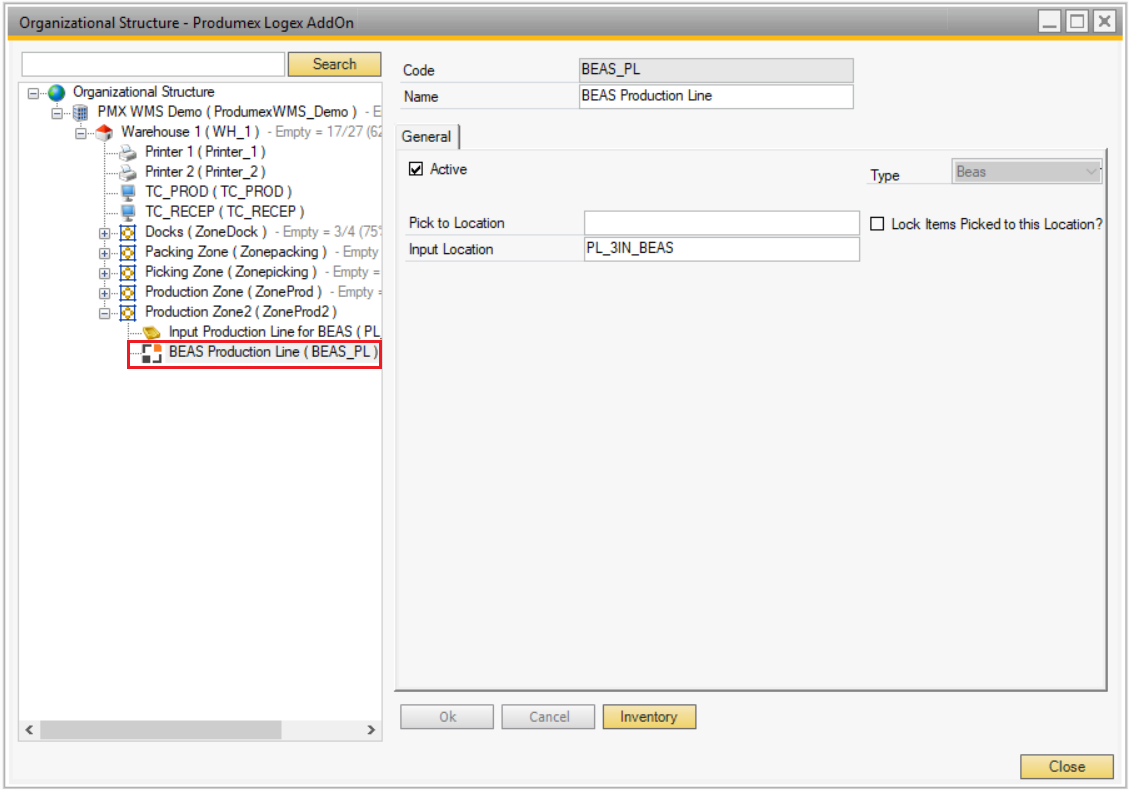The height and width of the screenshot is (790, 1129).
Task: Click the zone icon for Docks
Action: point(127,233)
